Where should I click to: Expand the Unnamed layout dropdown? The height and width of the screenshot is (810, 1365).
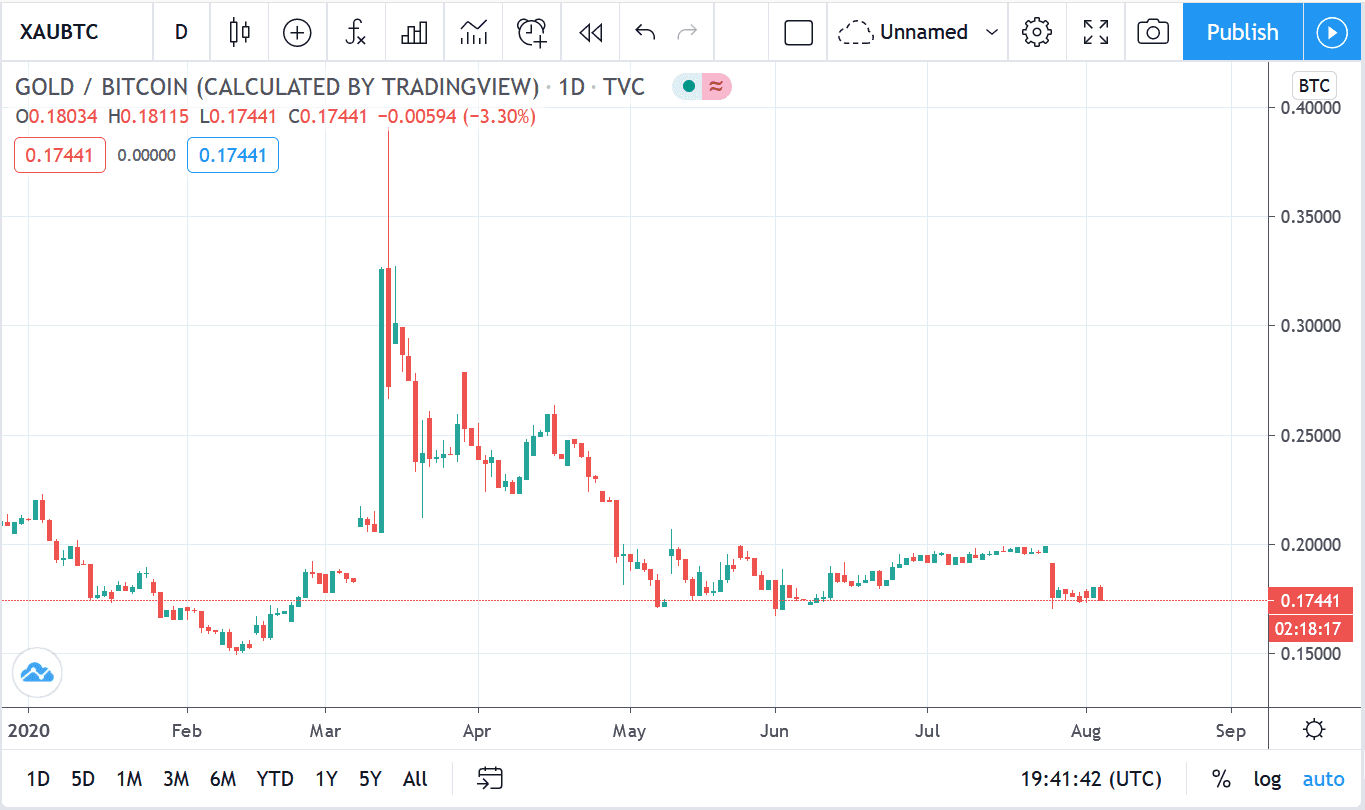(991, 32)
